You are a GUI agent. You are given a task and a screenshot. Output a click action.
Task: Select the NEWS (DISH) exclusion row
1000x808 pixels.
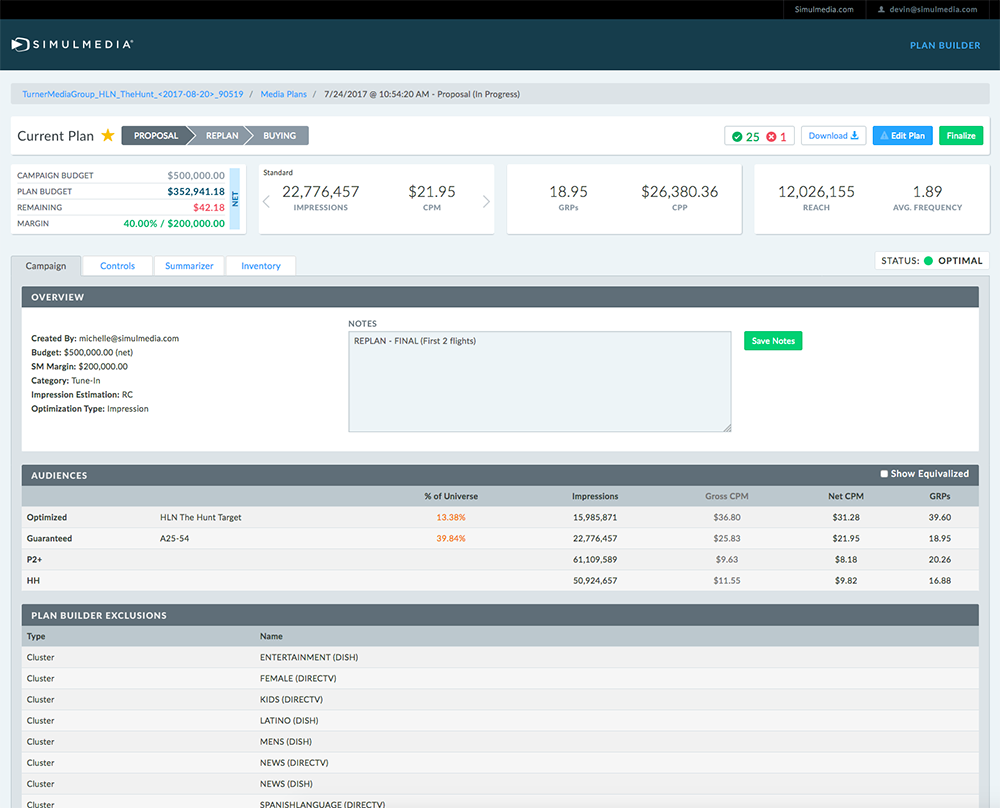pyautogui.click(x=500, y=784)
